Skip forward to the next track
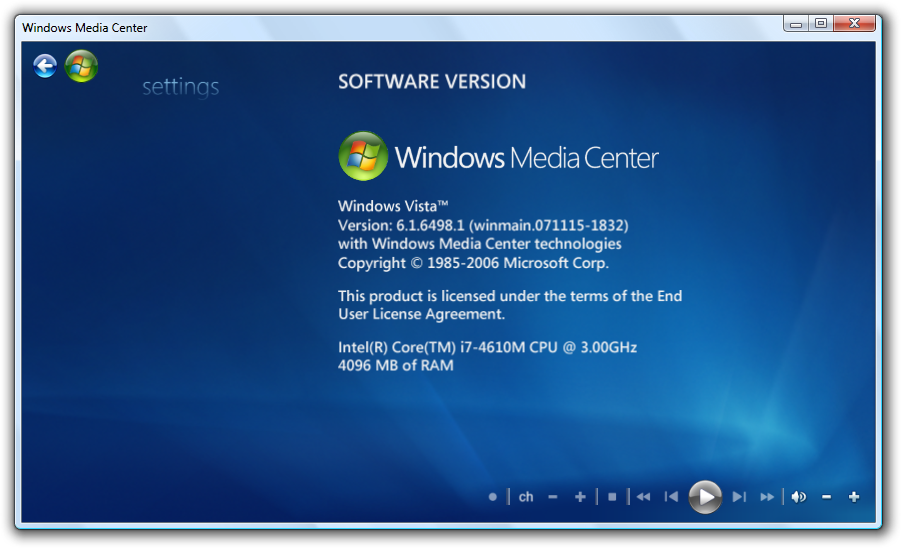 [740, 497]
